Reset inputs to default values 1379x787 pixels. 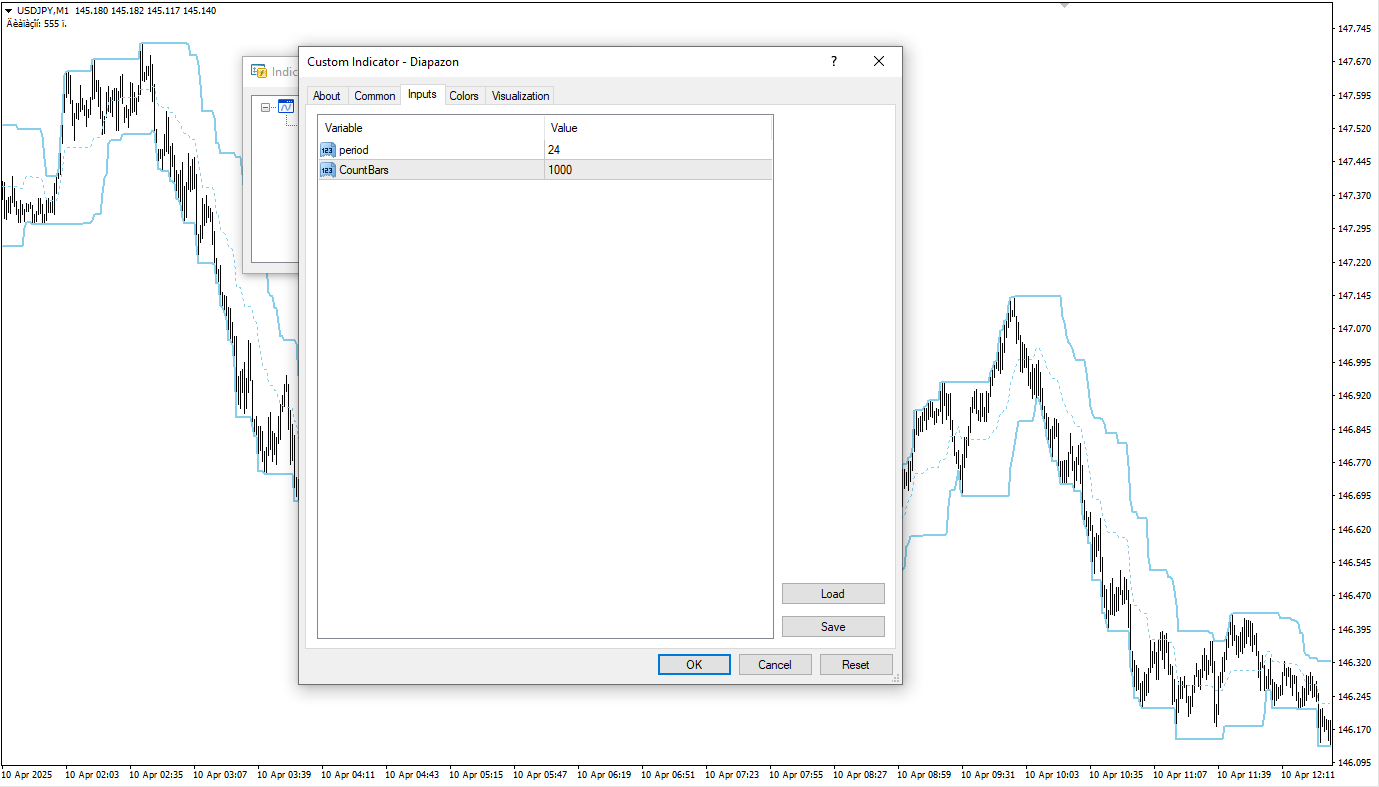pyautogui.click(x=856, y=665)
